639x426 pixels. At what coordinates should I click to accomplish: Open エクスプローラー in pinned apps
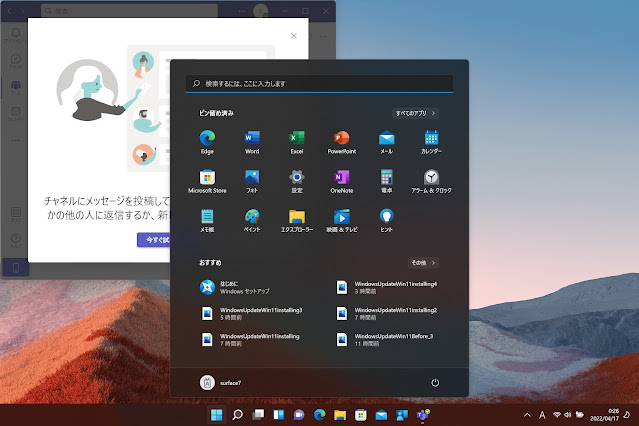click(x=297, y=221)
